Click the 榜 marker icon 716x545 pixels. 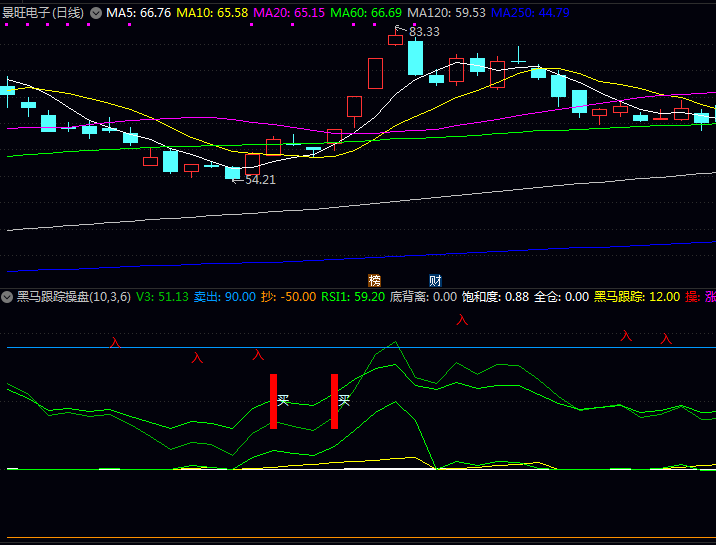pyautogui.click(x=375, y=280)
